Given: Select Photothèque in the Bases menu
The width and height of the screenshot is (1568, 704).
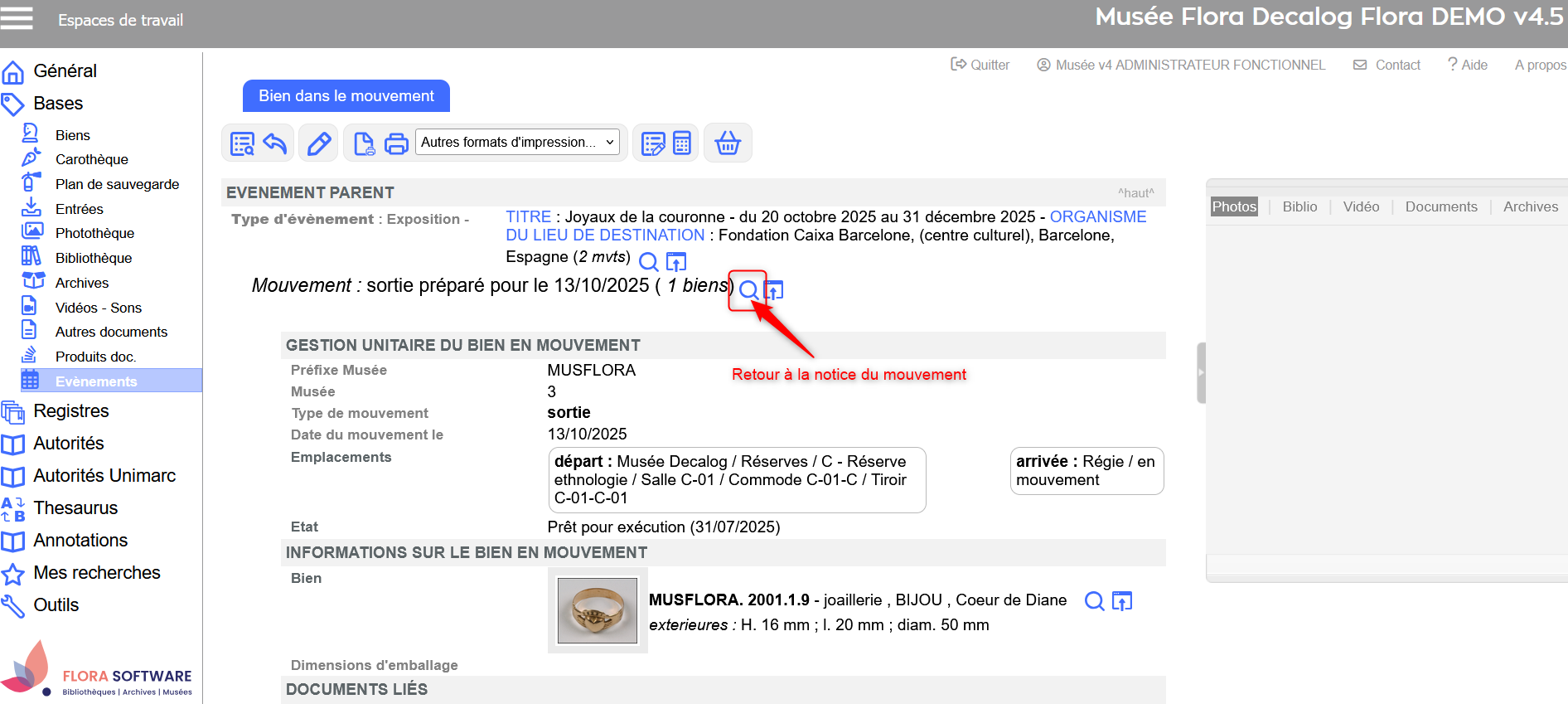Looking at the screenshot, I should click(94, 234).
